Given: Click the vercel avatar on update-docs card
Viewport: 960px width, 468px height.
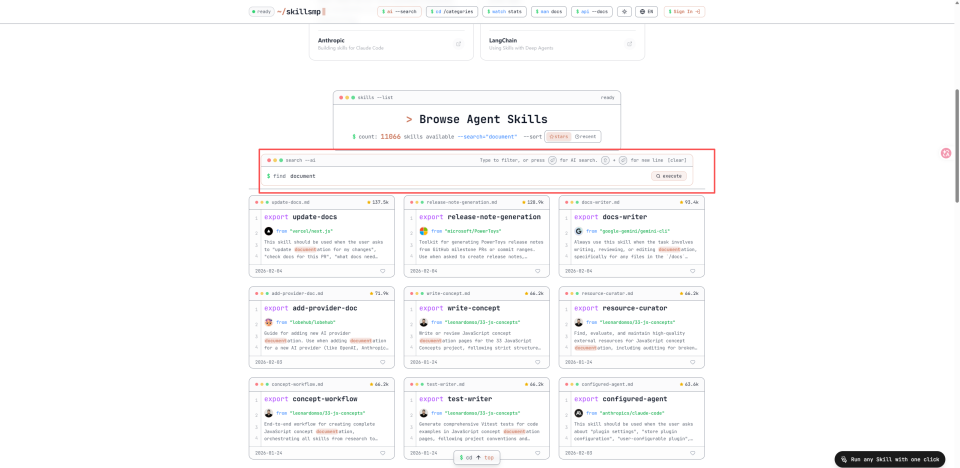Looking at the screenshot, I should 268,231.
